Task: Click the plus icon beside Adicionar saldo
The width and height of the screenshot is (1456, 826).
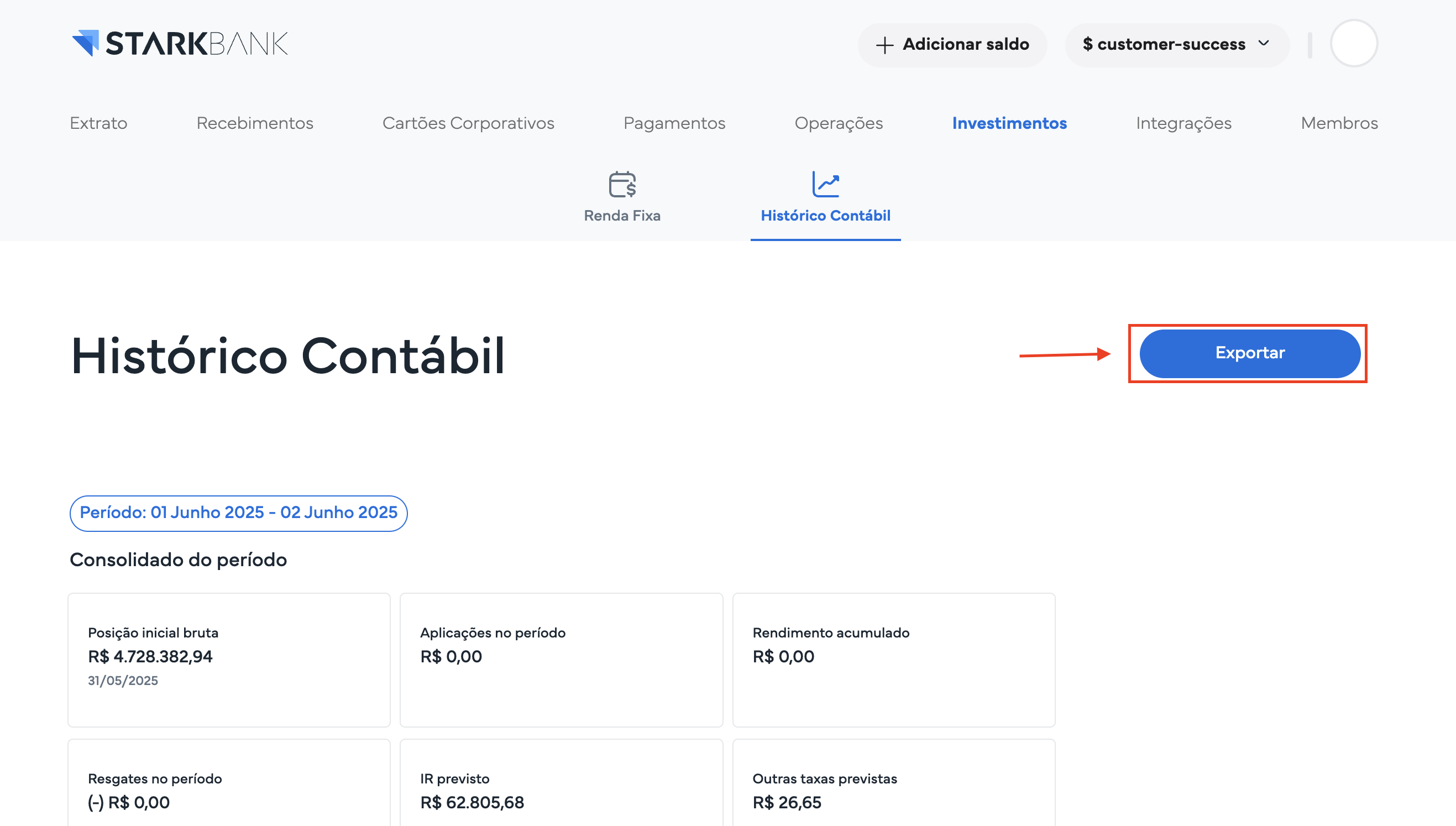Action: [884, 45]
